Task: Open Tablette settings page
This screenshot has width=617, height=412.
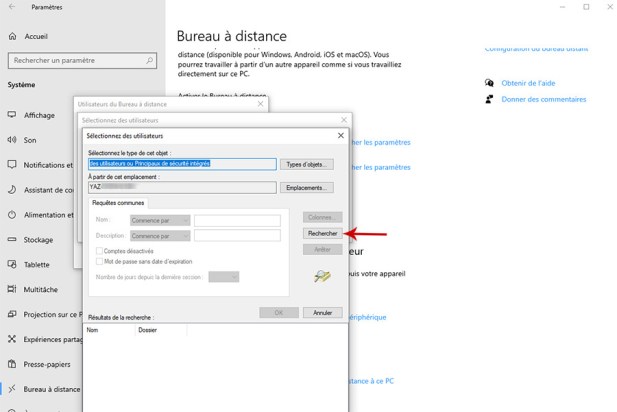Action: (37, 265)
